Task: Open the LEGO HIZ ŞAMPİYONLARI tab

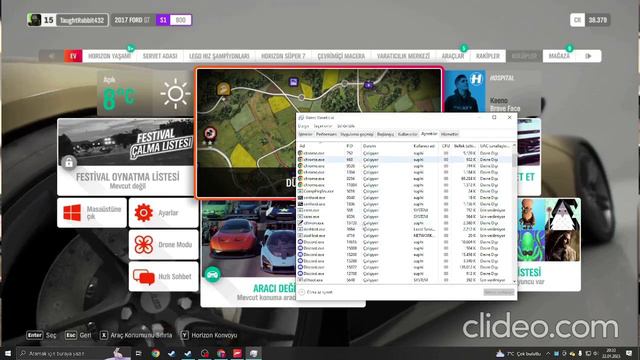Action: [x=219, y=56]
